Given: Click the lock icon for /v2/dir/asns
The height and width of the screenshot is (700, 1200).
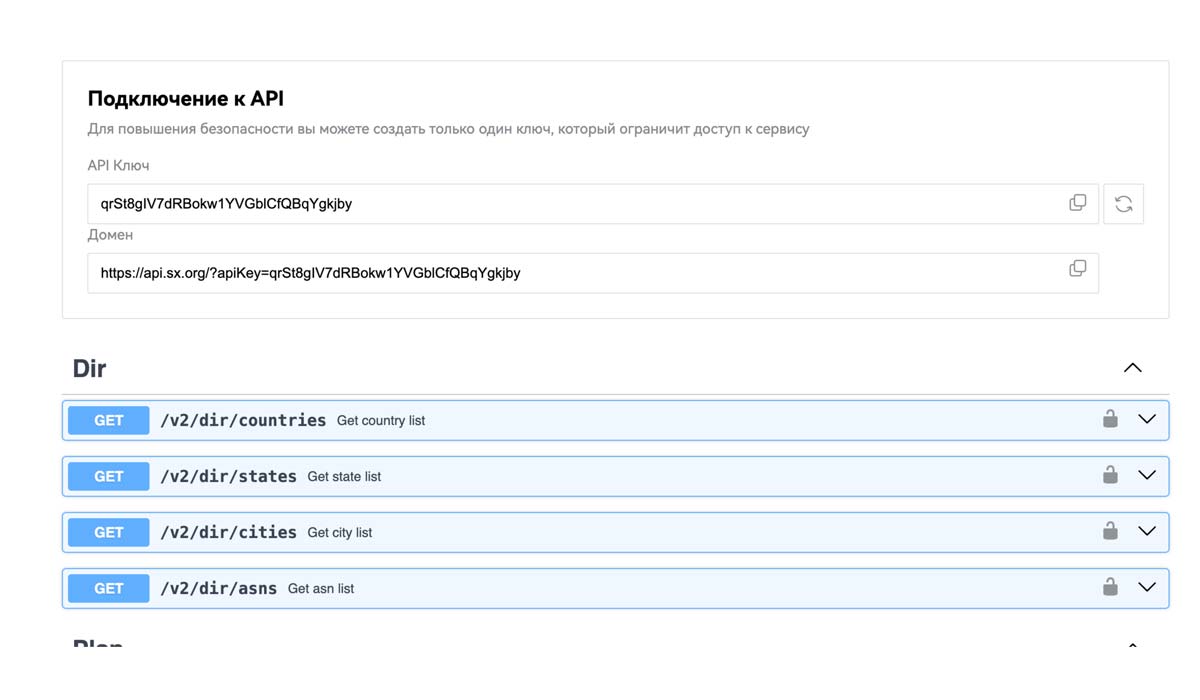Looking at the screenshot, I should tap(1110, 587).
